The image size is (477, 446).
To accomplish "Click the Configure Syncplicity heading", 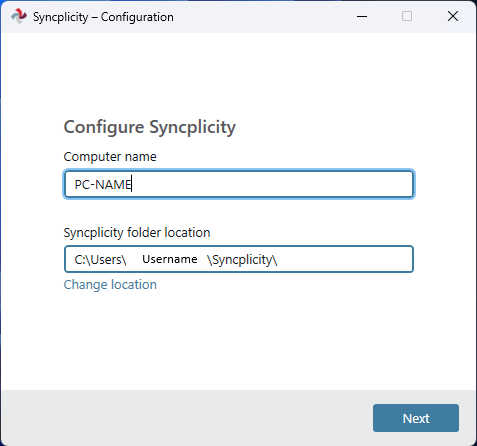I will (x=150, y=127).
